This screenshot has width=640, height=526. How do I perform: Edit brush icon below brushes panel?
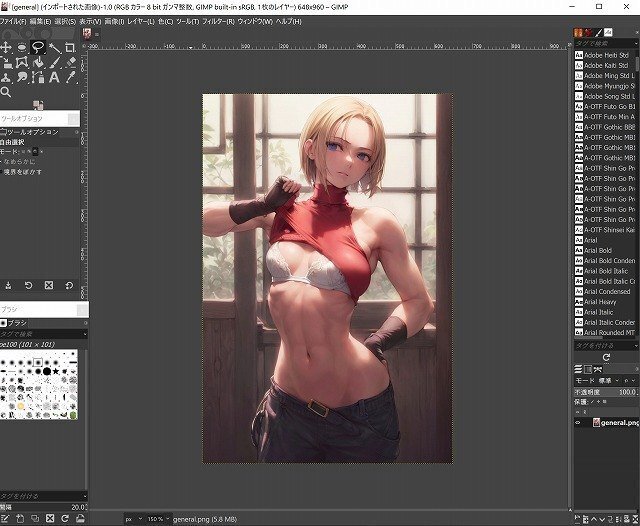(5, 519)
